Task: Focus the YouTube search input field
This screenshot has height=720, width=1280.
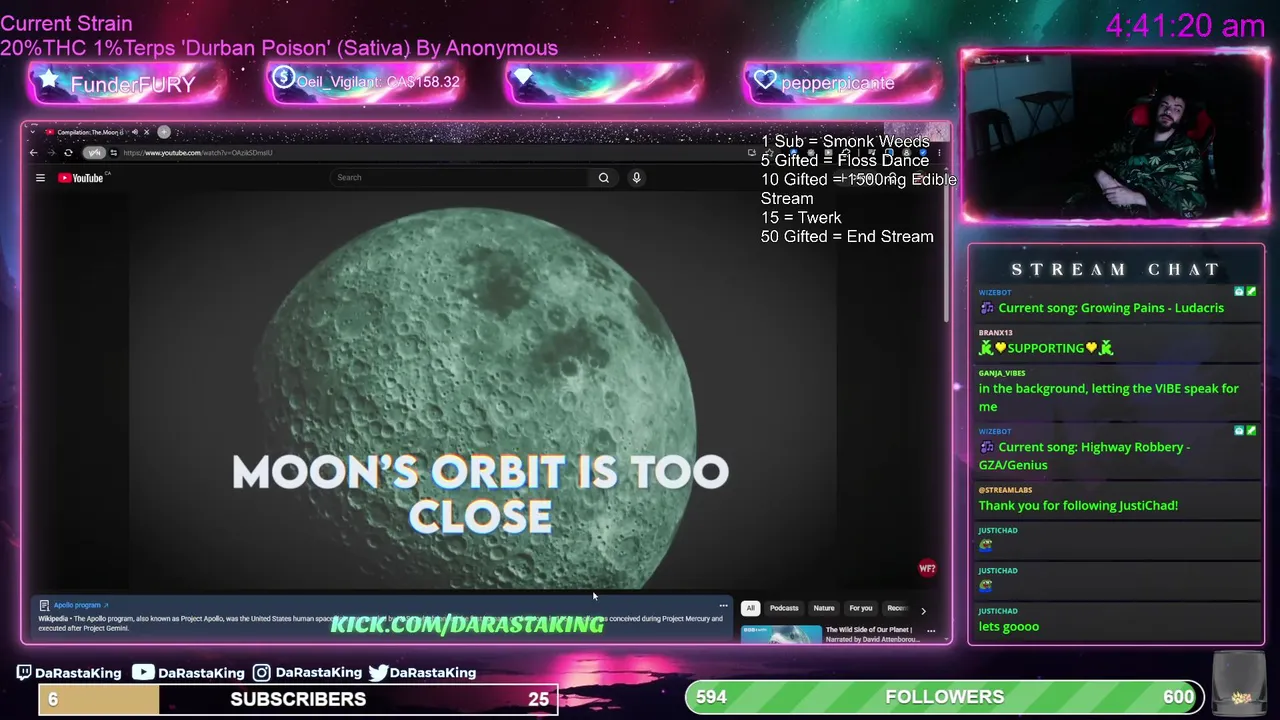Action: 460,178
